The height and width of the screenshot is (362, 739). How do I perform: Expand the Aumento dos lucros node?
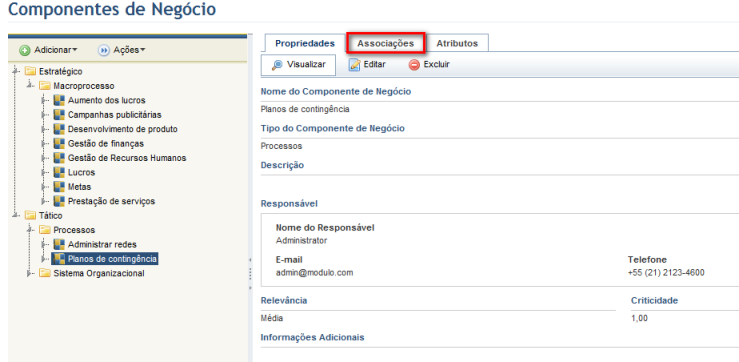point(45,100)
